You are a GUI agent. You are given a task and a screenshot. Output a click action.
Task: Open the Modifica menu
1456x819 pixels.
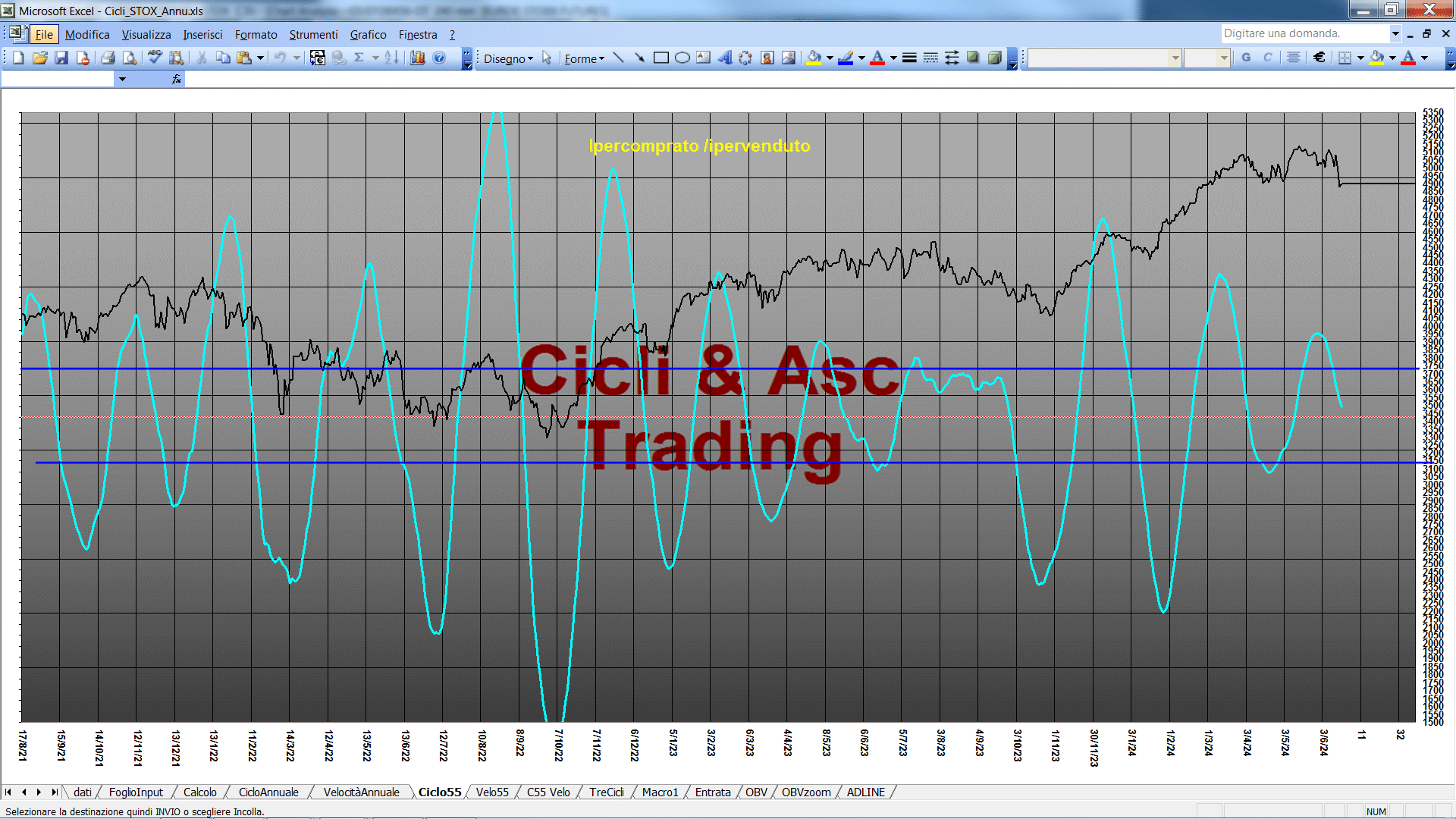pyautogui.click(x=87, y=34)
